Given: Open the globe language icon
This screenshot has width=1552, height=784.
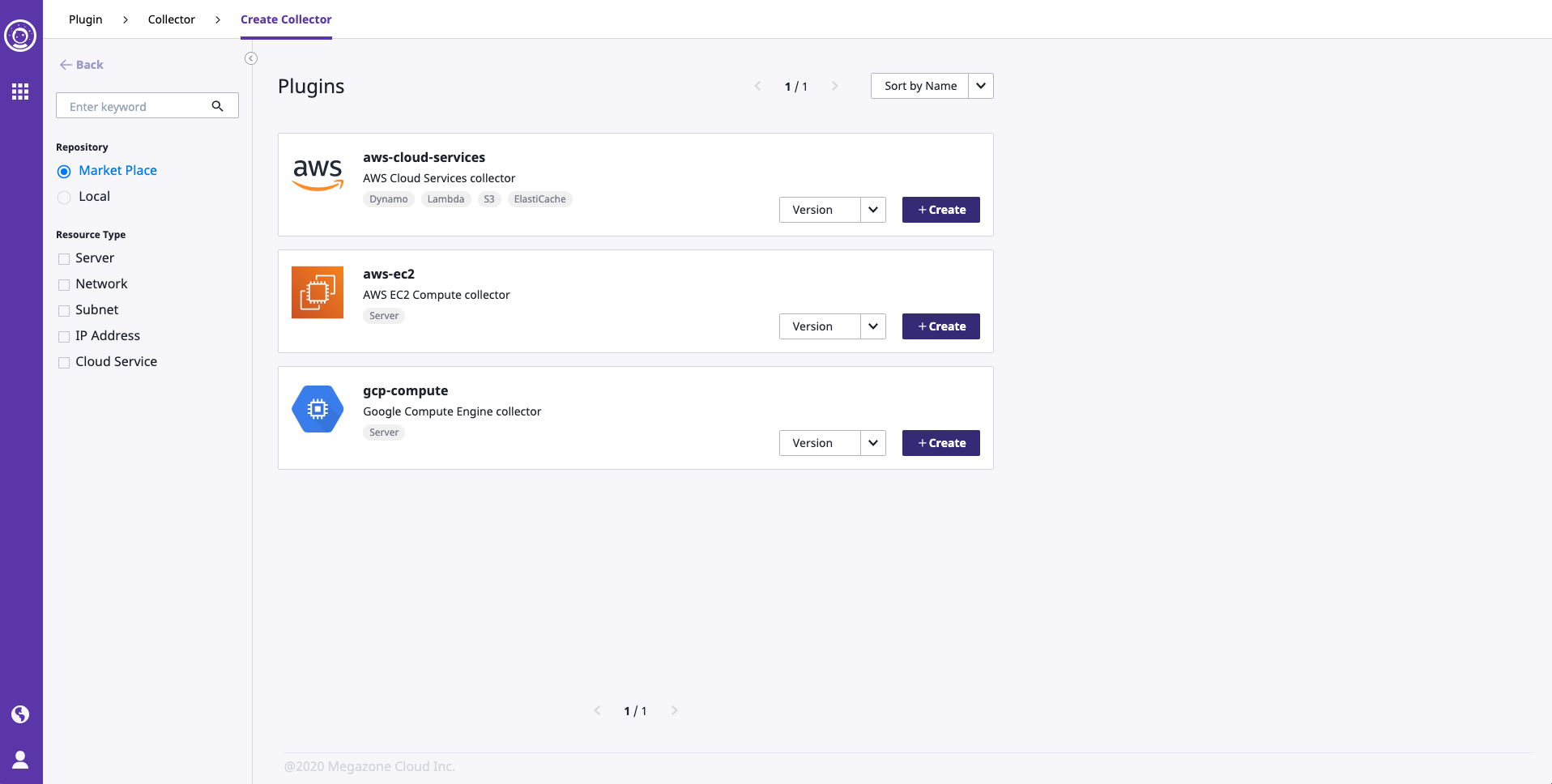Looking at the screenshot, I should (x=20, y=714).
